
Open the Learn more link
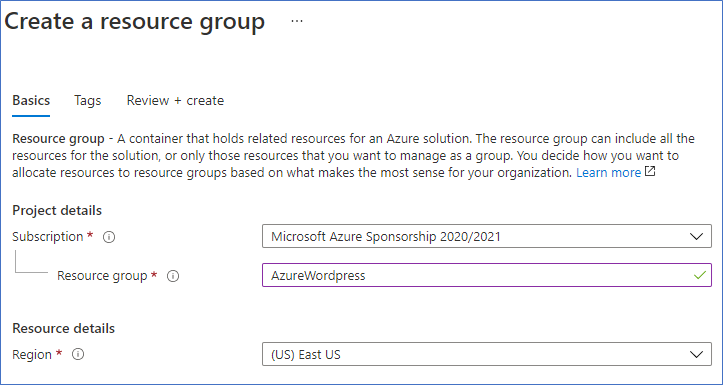pos(609,173)
